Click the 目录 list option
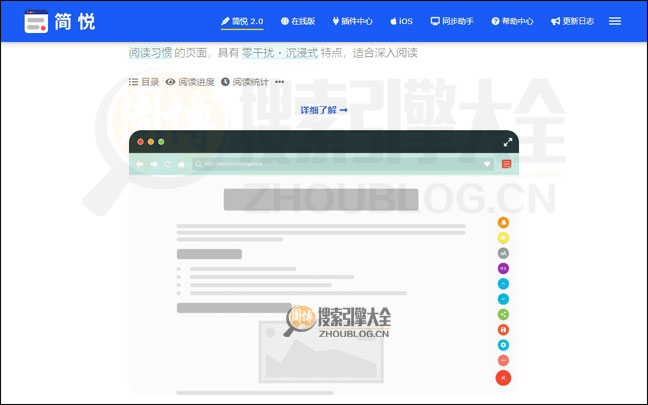648x405 pixels. pos(144,82)
